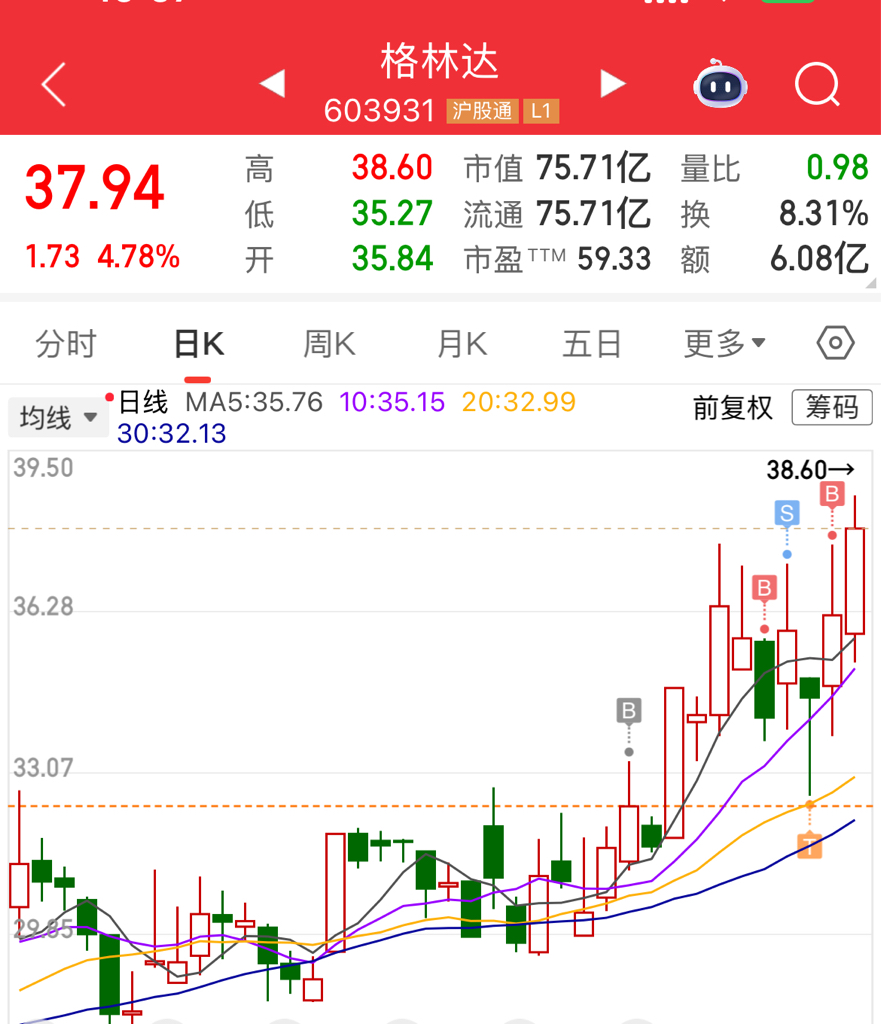Tap 市盈TTM 59.33 value
Viewport: 881px width, 1024px height.
(x=614, y=259)
